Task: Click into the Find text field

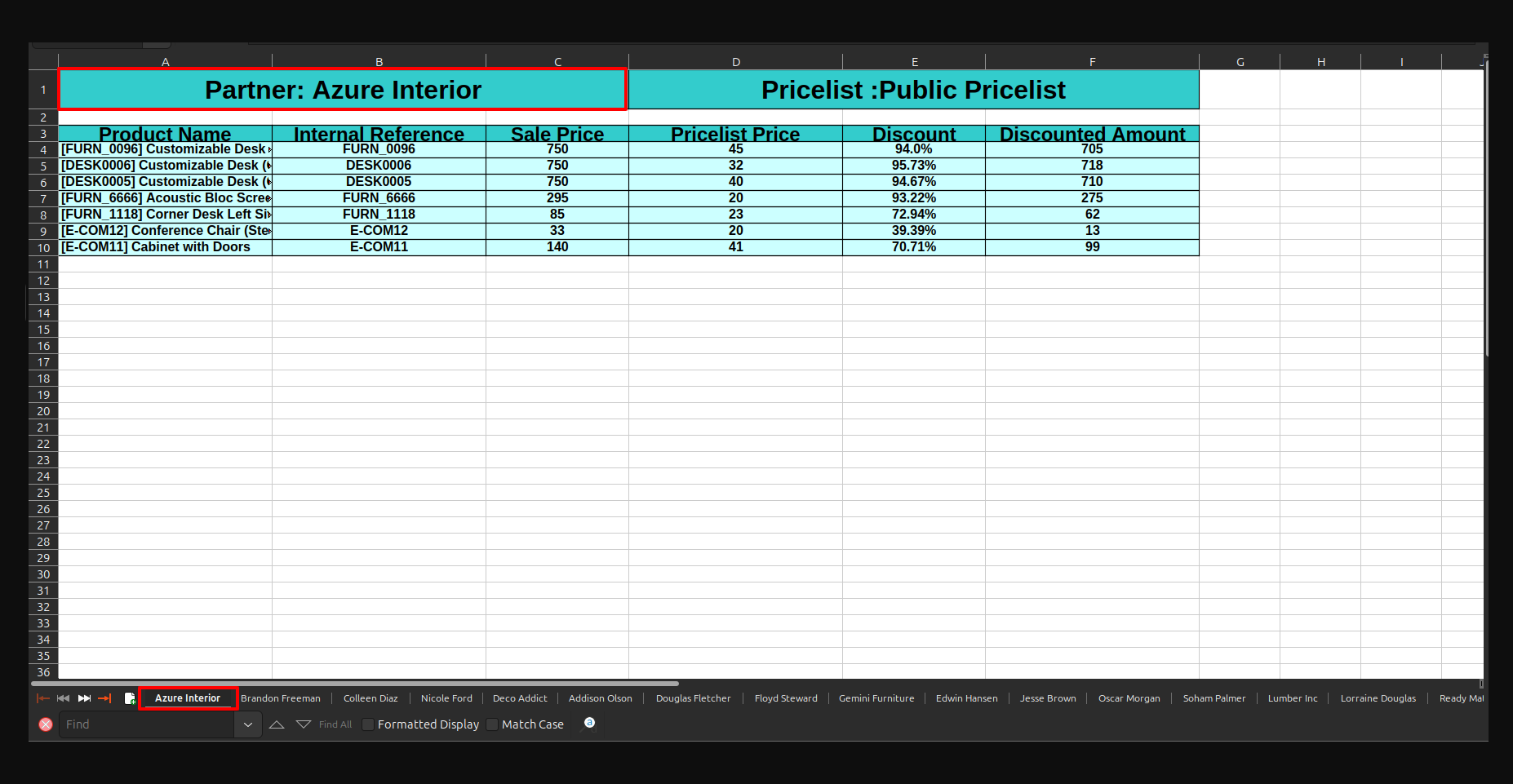Action: pos(147,724)
